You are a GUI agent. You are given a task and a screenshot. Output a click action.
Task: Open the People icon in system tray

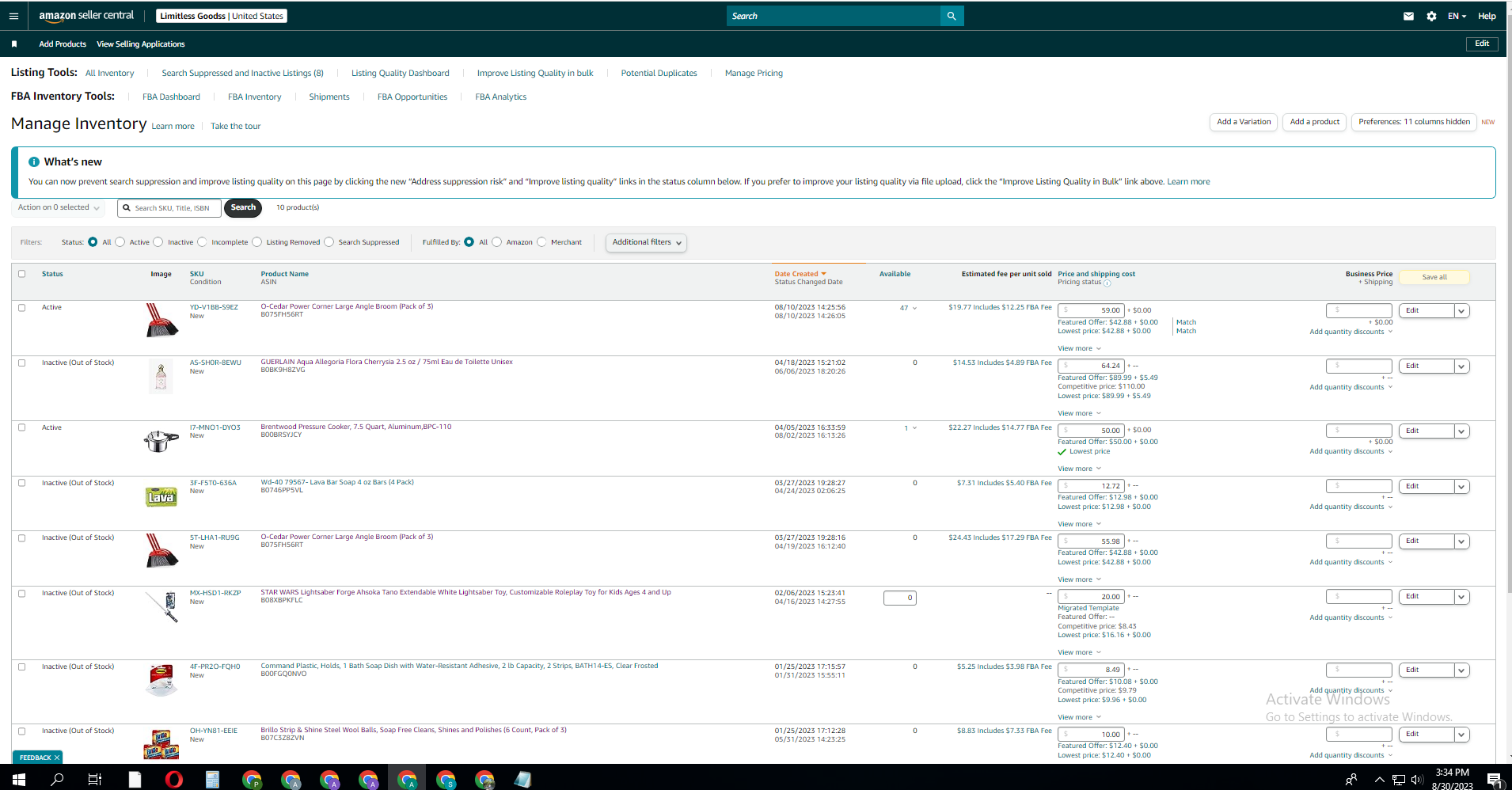[1351, 780]
